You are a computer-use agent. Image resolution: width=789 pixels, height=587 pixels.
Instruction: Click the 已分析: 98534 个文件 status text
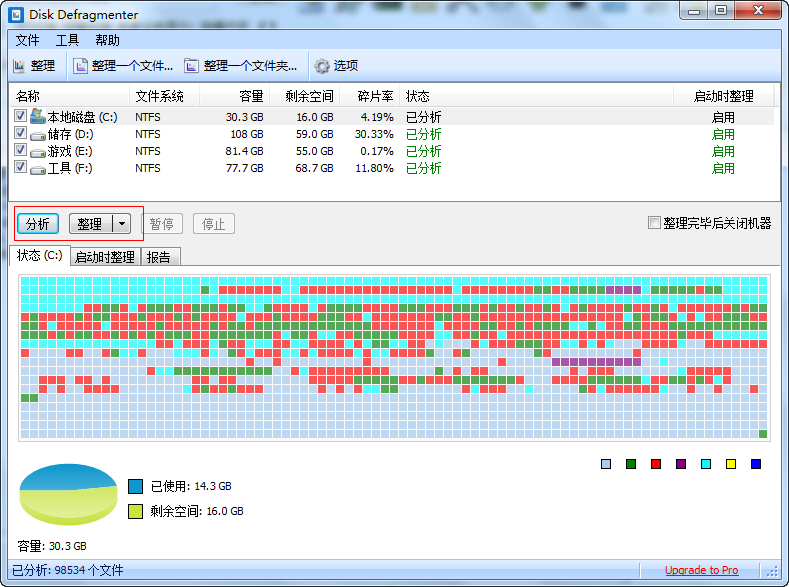(x=68, y=570)
